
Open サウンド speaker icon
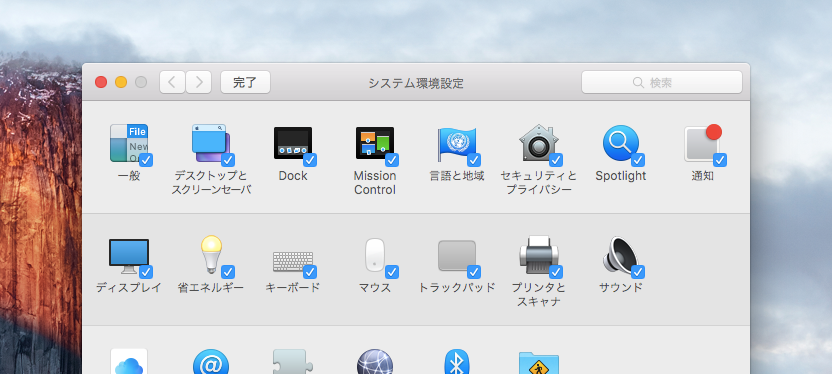(x=620, y=255)
